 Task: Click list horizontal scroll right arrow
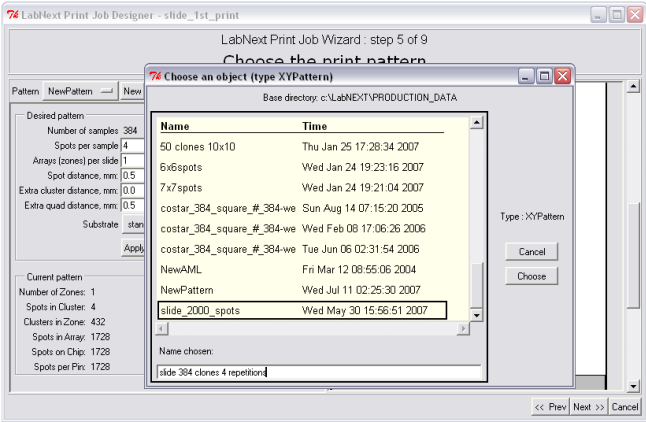tap(463, 328)
